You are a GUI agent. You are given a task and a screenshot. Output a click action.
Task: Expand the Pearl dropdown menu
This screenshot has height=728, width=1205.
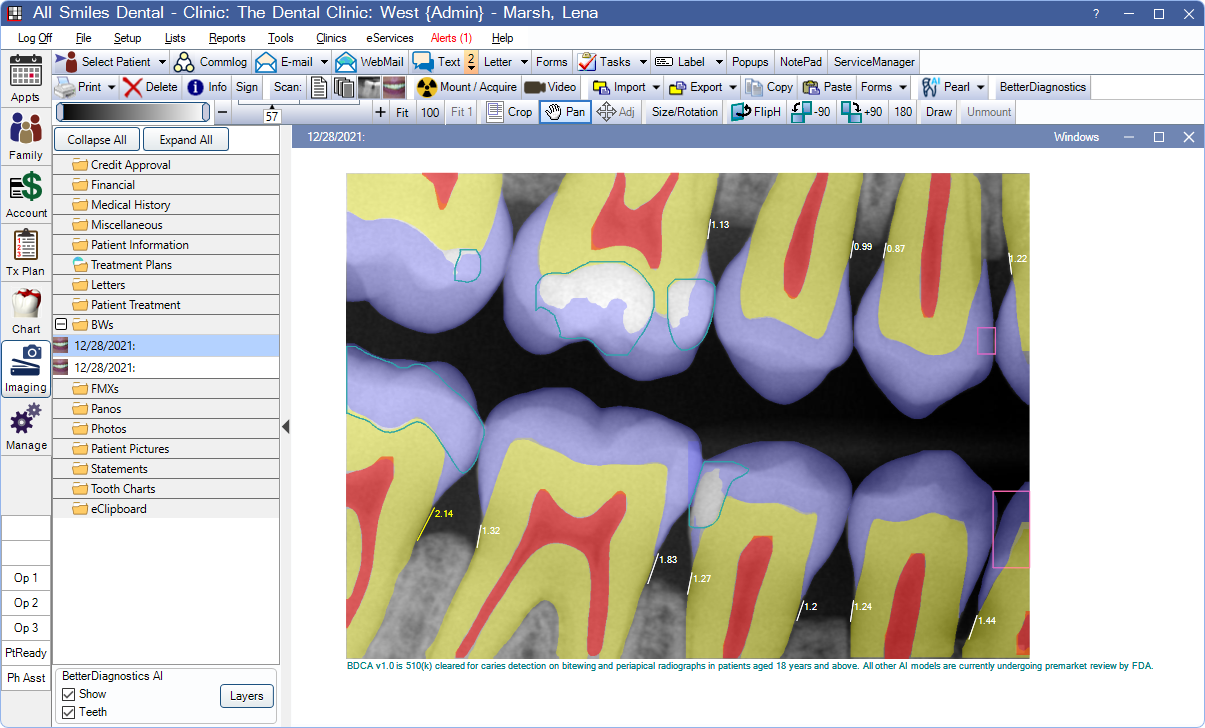(x=981, y=87)
